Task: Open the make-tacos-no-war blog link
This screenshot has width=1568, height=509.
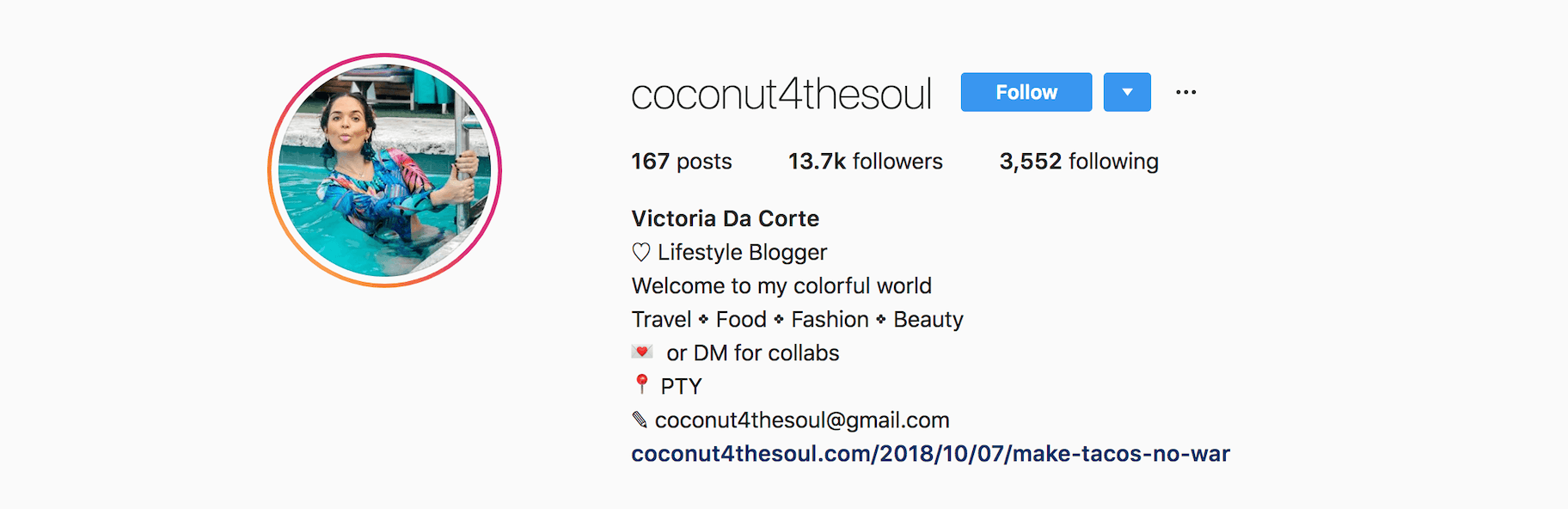Action: click(930, 453)
